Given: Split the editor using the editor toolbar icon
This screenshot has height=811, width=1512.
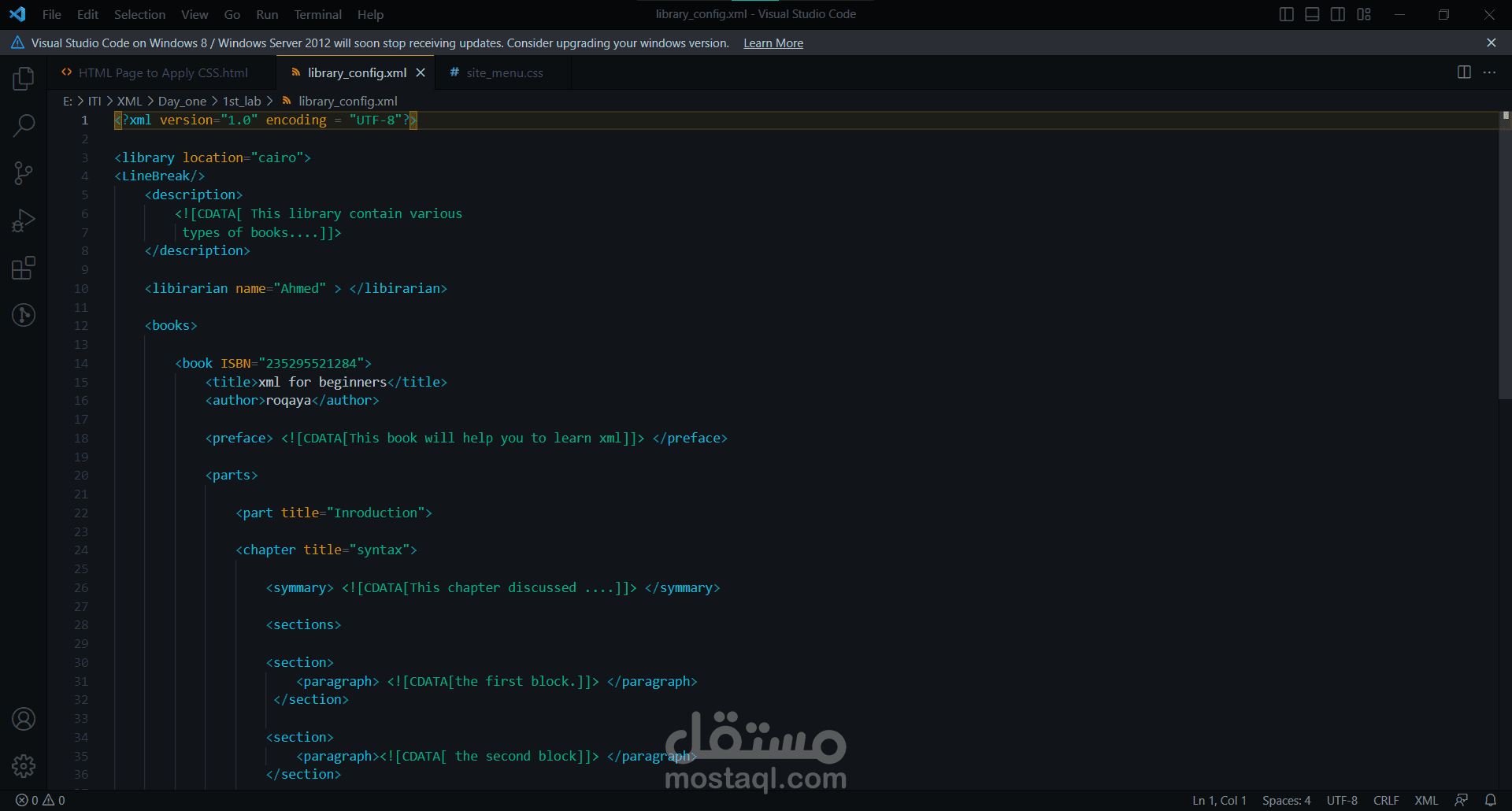Looking at the screenshot, I should [x=1463, y=72].
